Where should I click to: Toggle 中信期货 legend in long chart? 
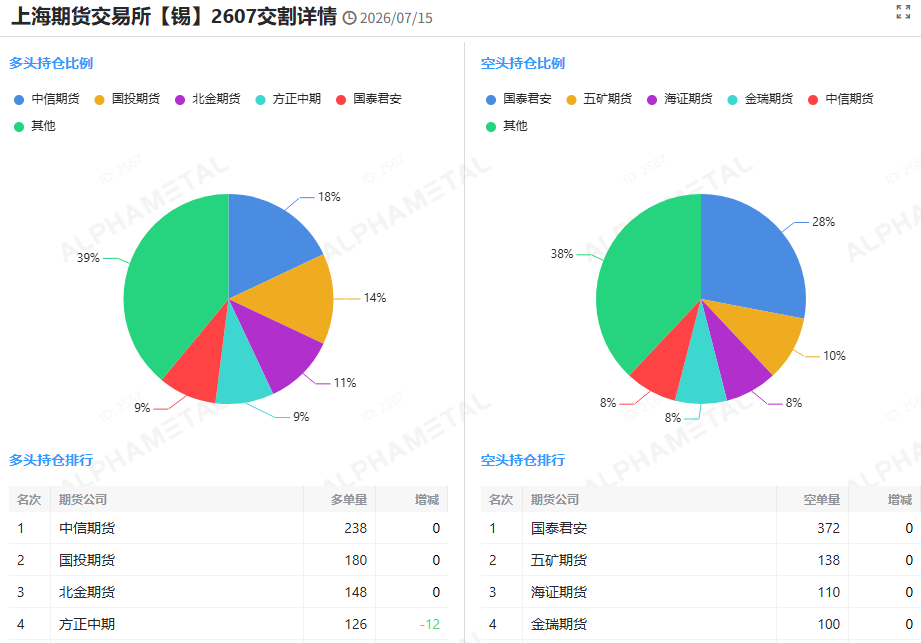pos(47,99)
